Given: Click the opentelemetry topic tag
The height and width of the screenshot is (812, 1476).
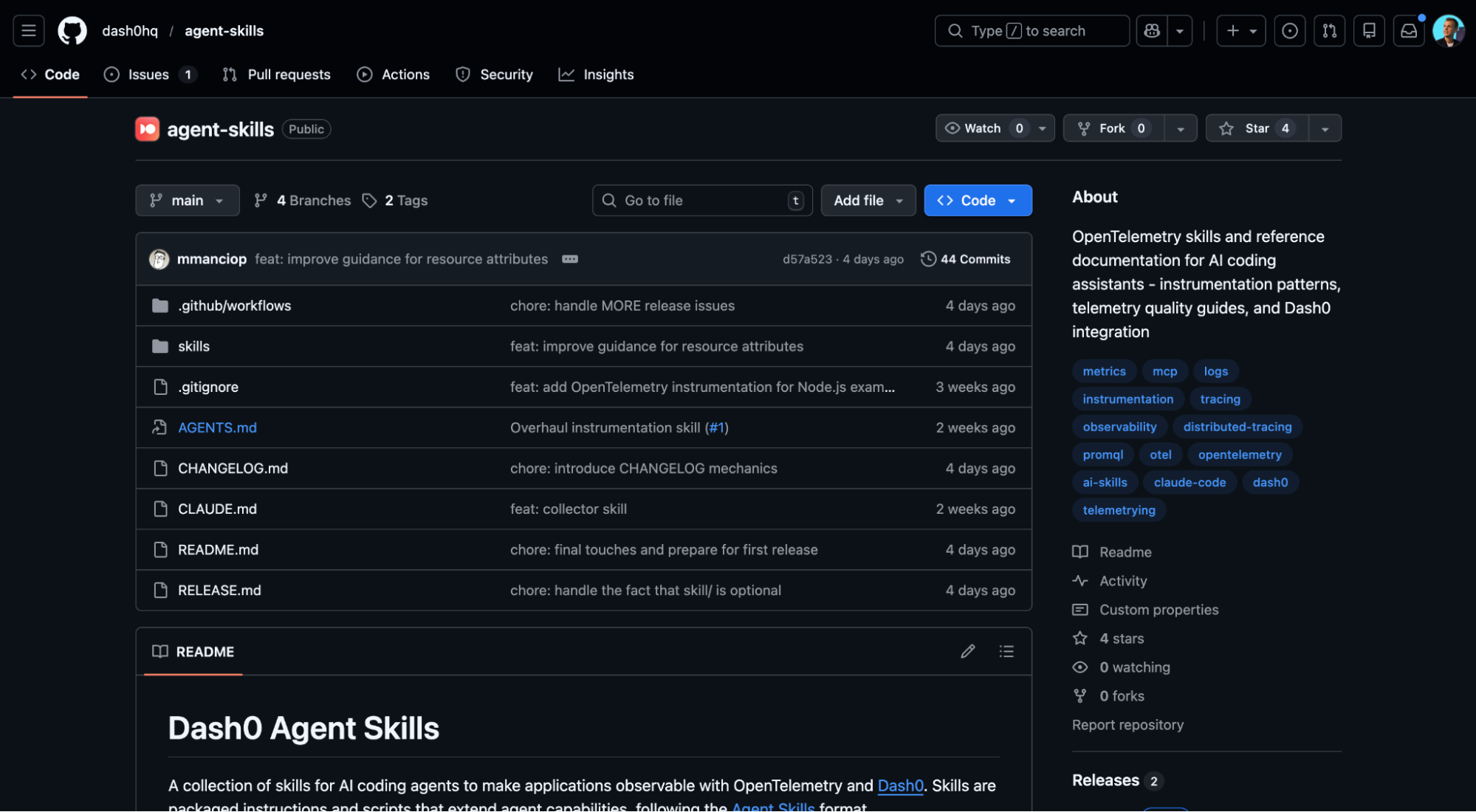Looking at the screenshot, I should click(x=1239, y=455).
